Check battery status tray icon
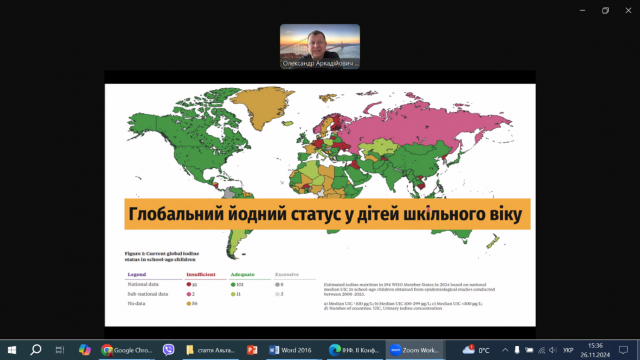The image size is (640, 360). [529, 350]
